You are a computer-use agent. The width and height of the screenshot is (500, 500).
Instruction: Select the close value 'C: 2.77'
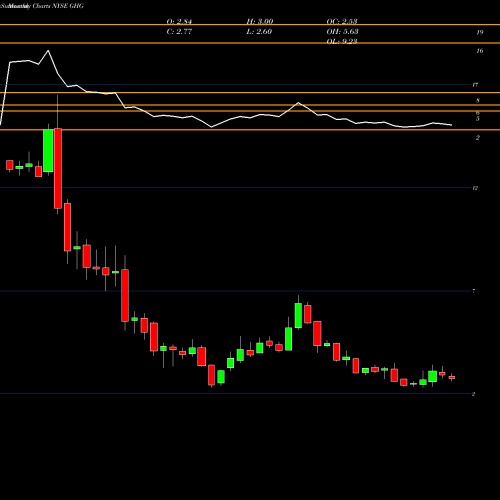click(179, 31)
